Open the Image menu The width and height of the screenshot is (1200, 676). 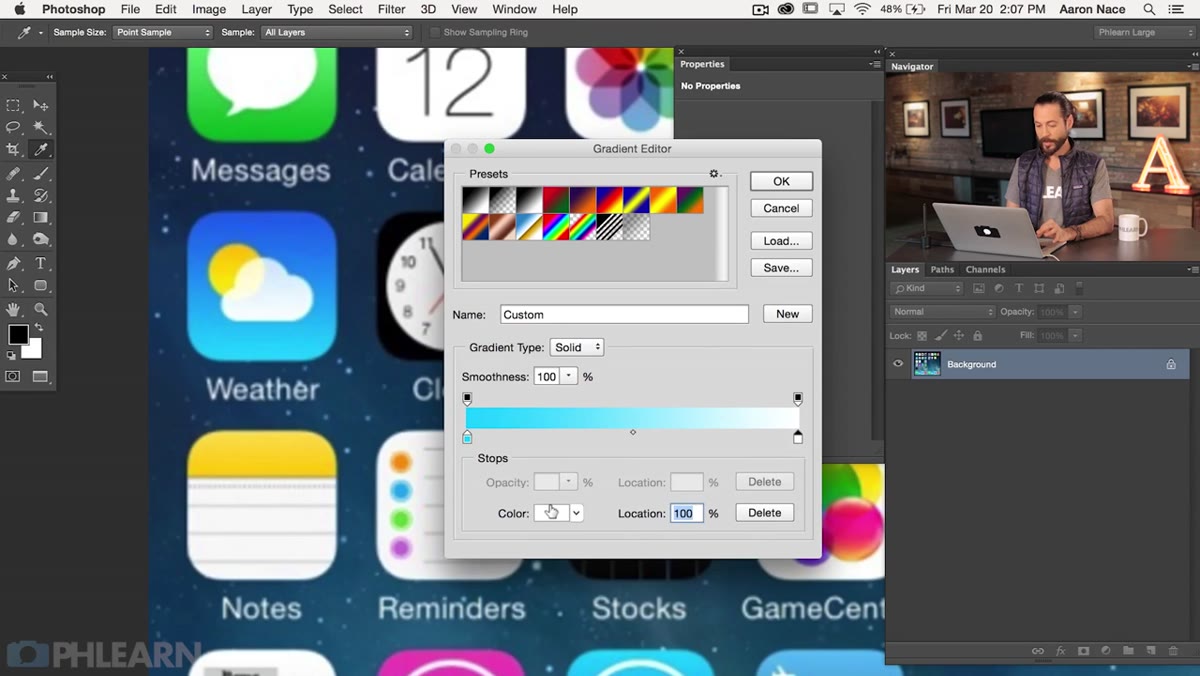[x=209, y=9]
